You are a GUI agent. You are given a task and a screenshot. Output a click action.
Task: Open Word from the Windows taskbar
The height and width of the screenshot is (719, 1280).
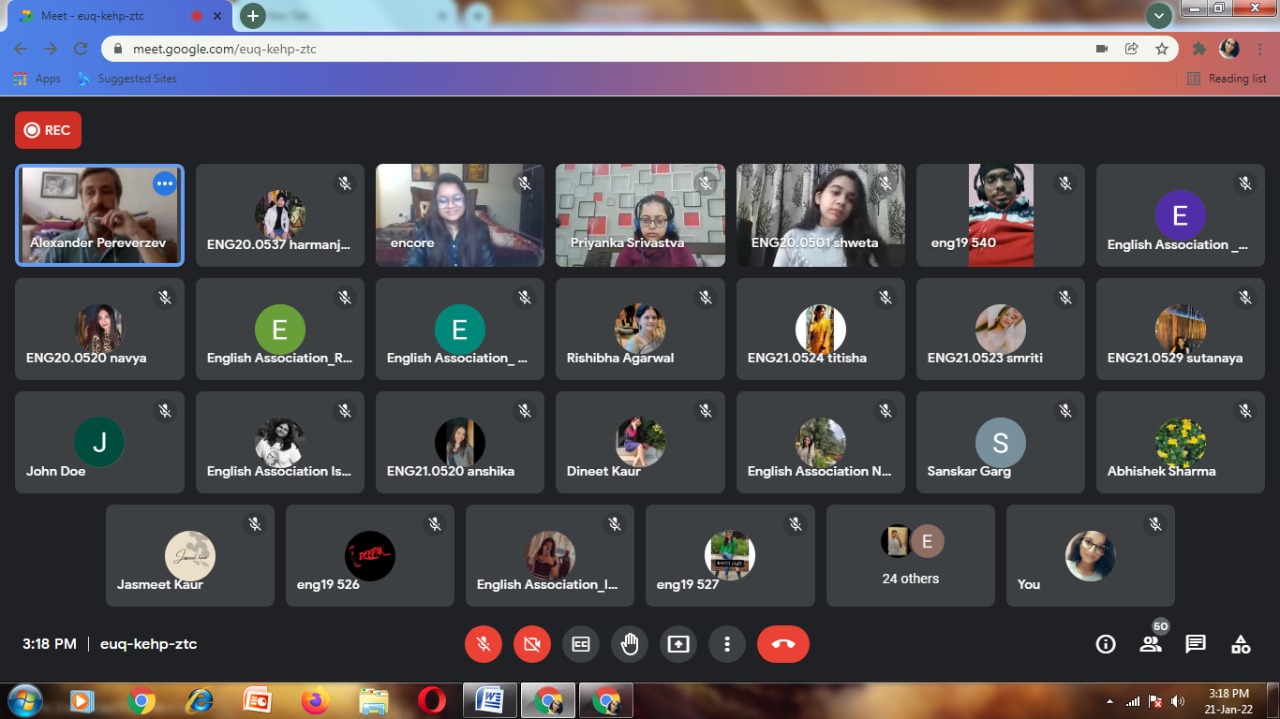coord(490,700)
